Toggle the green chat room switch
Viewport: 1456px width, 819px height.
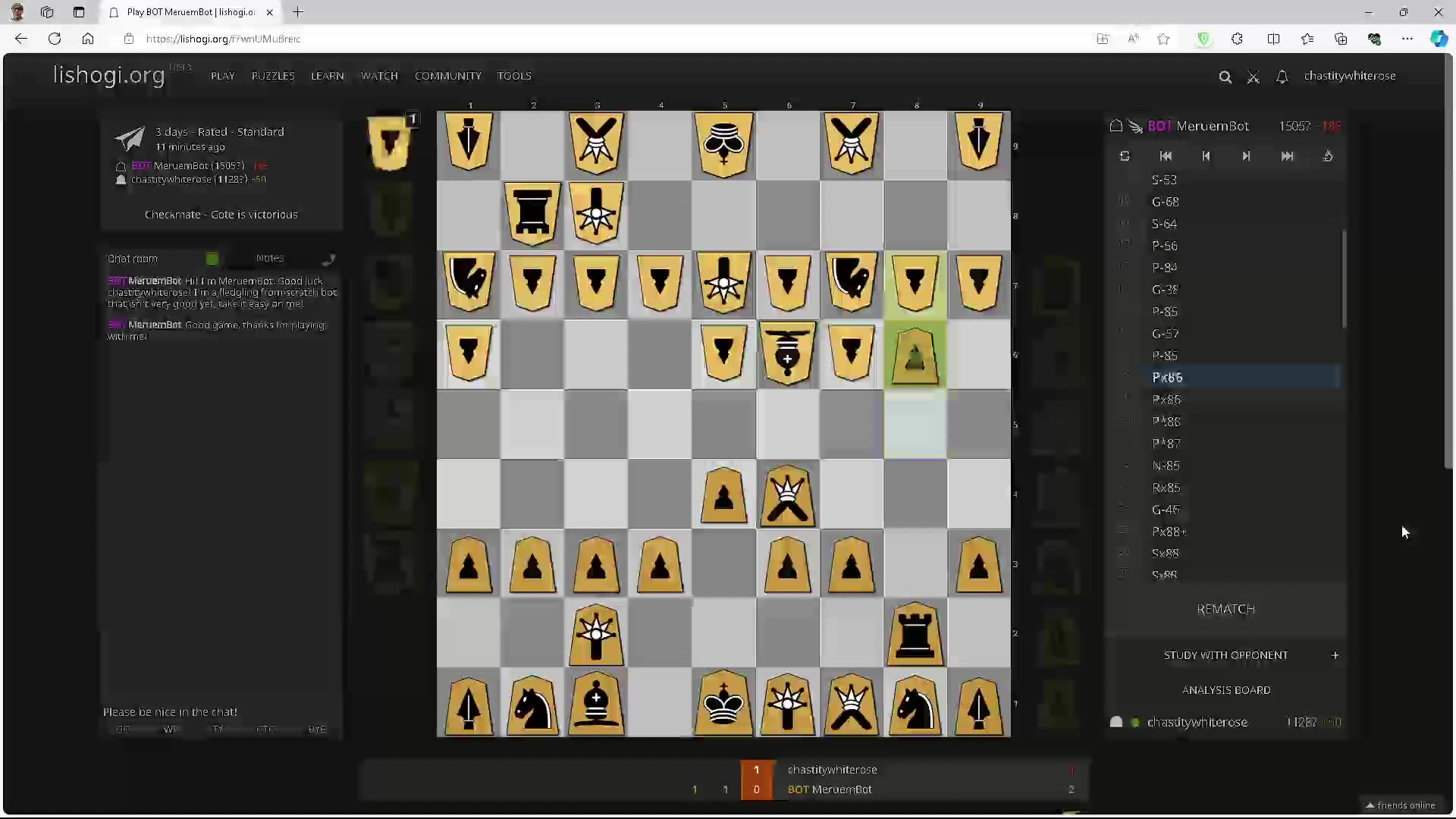click(212, 259)
